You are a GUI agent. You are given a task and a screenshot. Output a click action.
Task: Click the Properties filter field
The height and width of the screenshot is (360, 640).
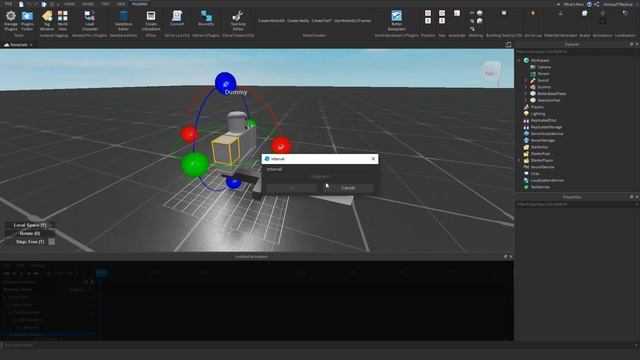[575, 204]
